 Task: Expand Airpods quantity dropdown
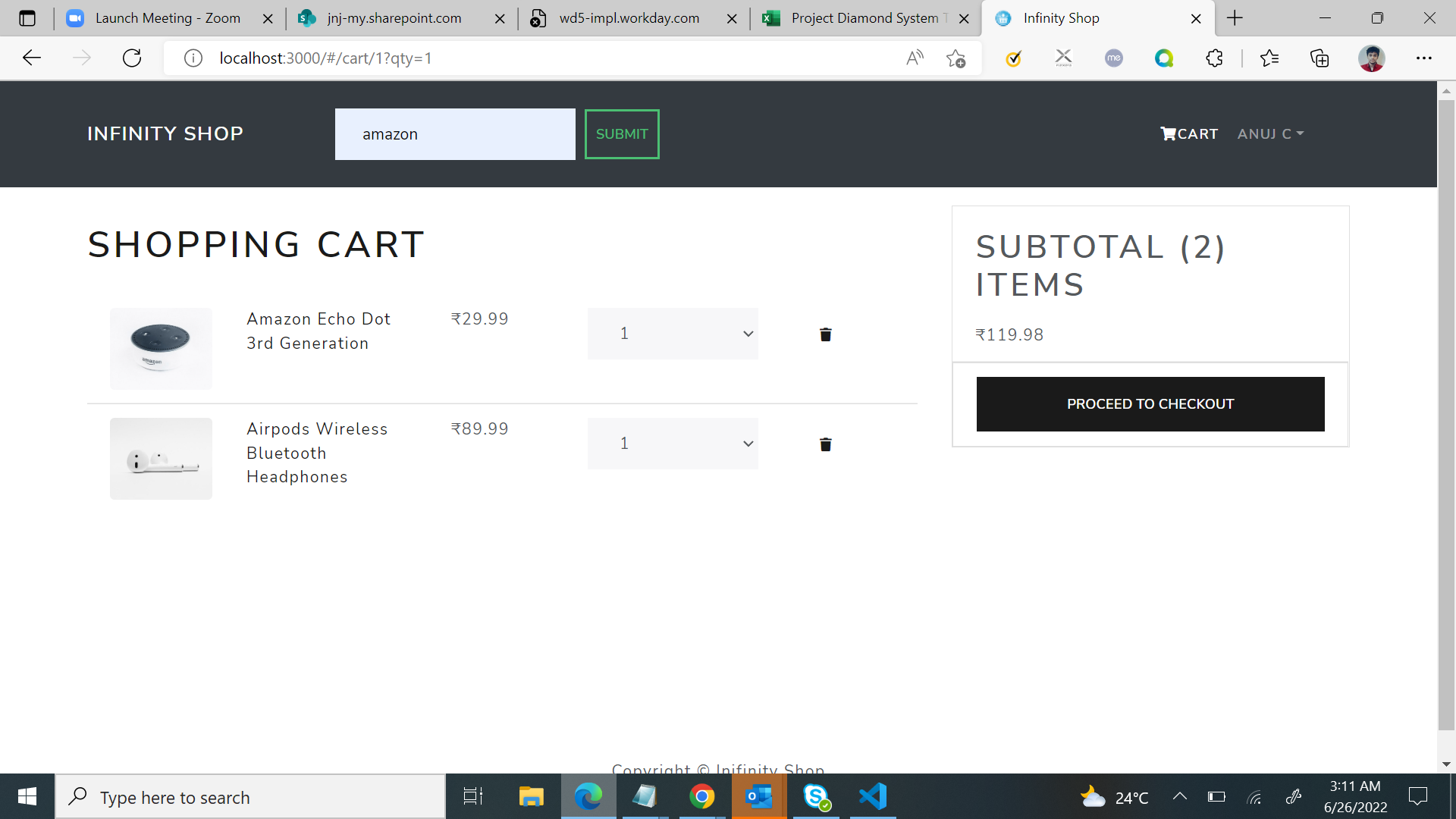673,444
